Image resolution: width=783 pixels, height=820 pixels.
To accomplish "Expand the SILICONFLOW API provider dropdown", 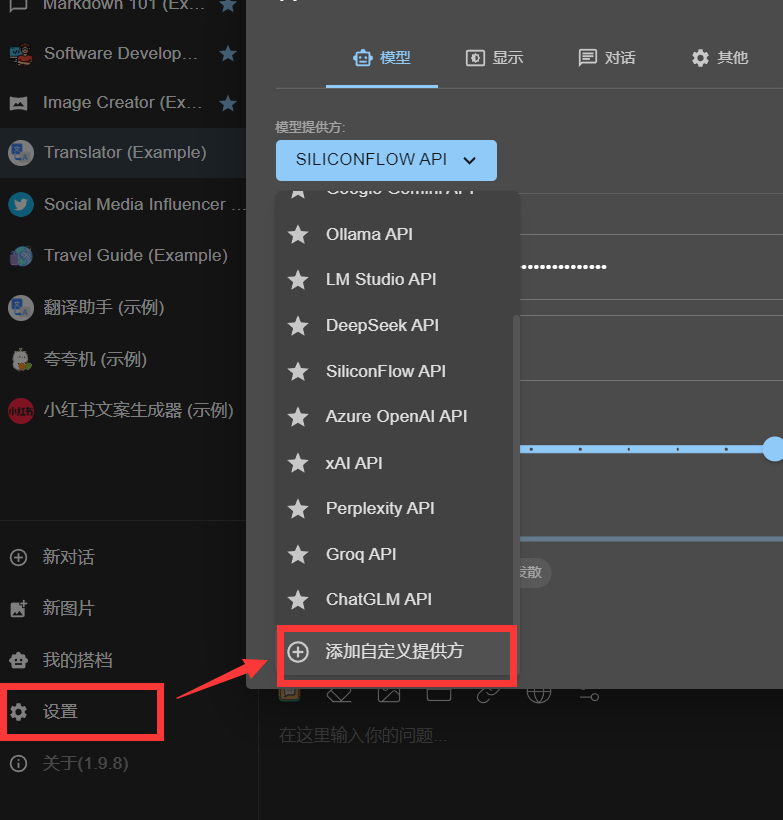I will [386, 160].
